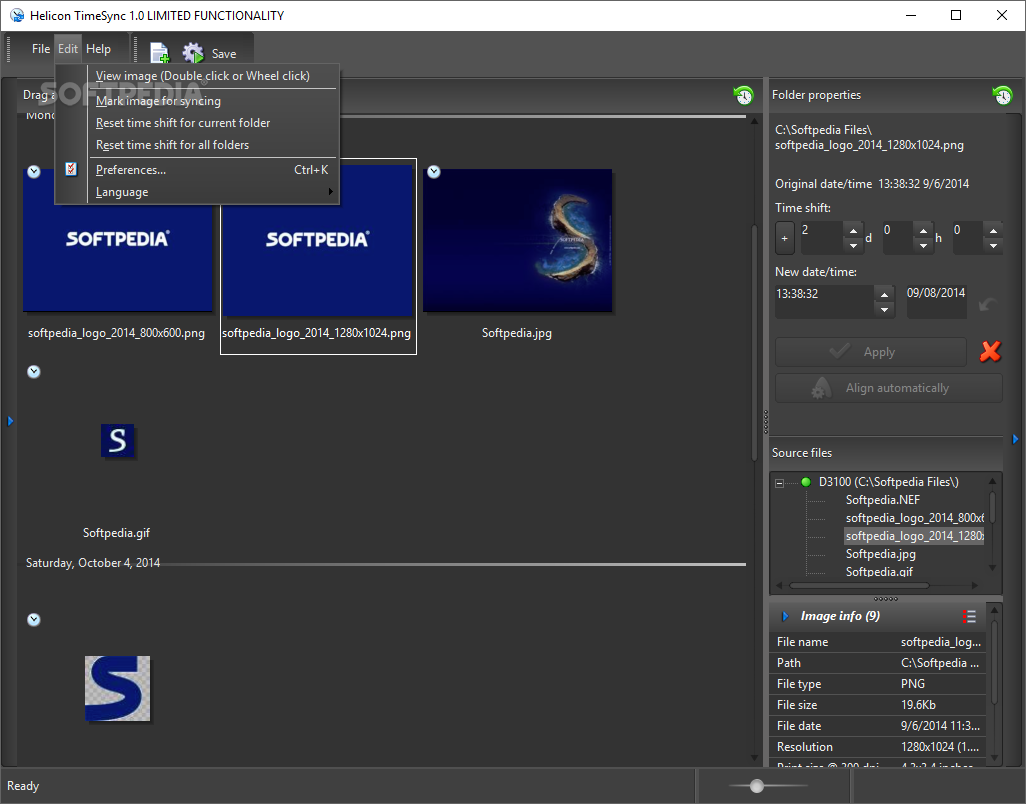1026x804 pixels.
Task: Click the new time 13:38:32 field
Action: [824, 301]
